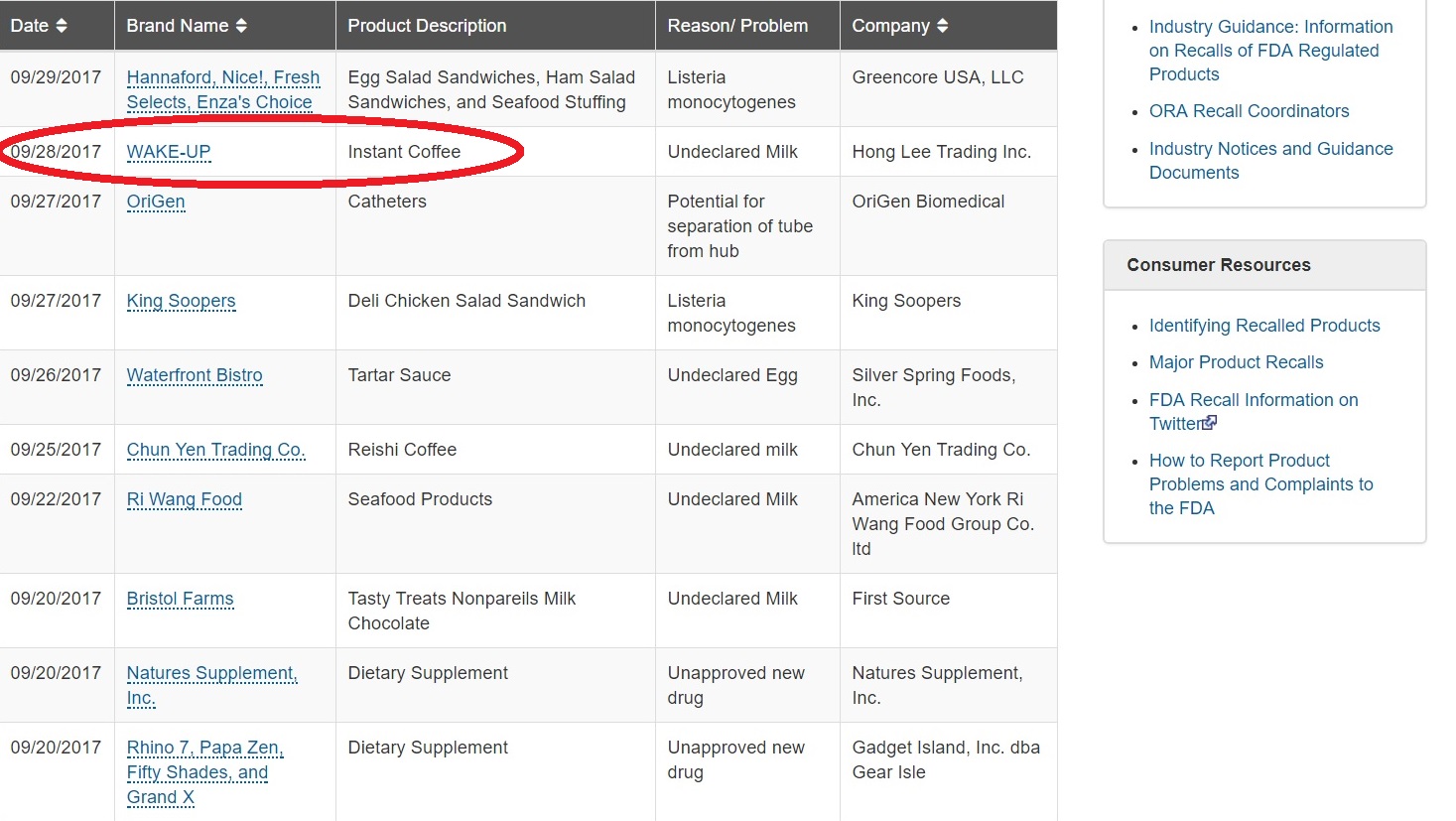Sort table by Date column arrows

[62, 26]
